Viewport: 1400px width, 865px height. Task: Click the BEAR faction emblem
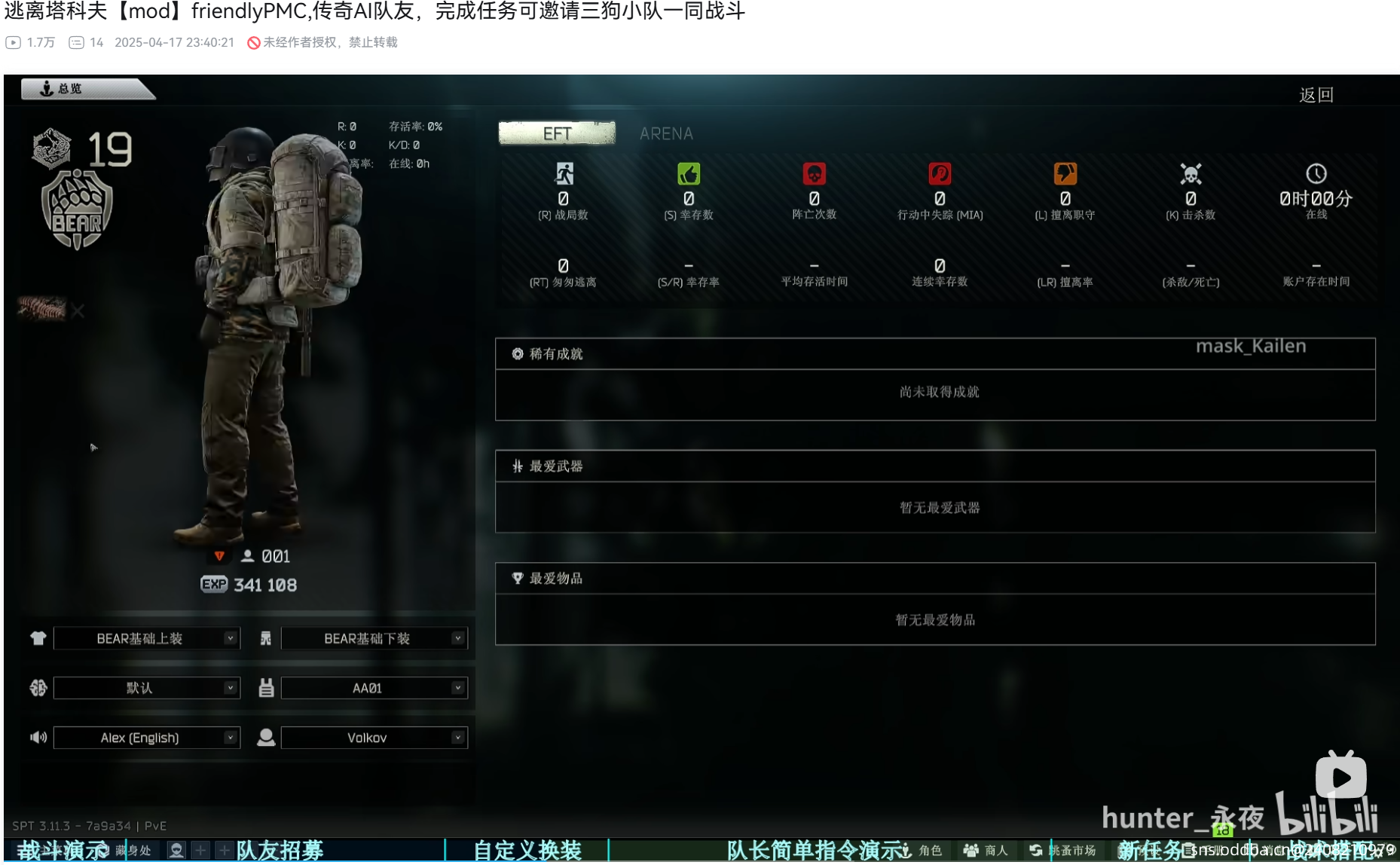coord(77,210)
